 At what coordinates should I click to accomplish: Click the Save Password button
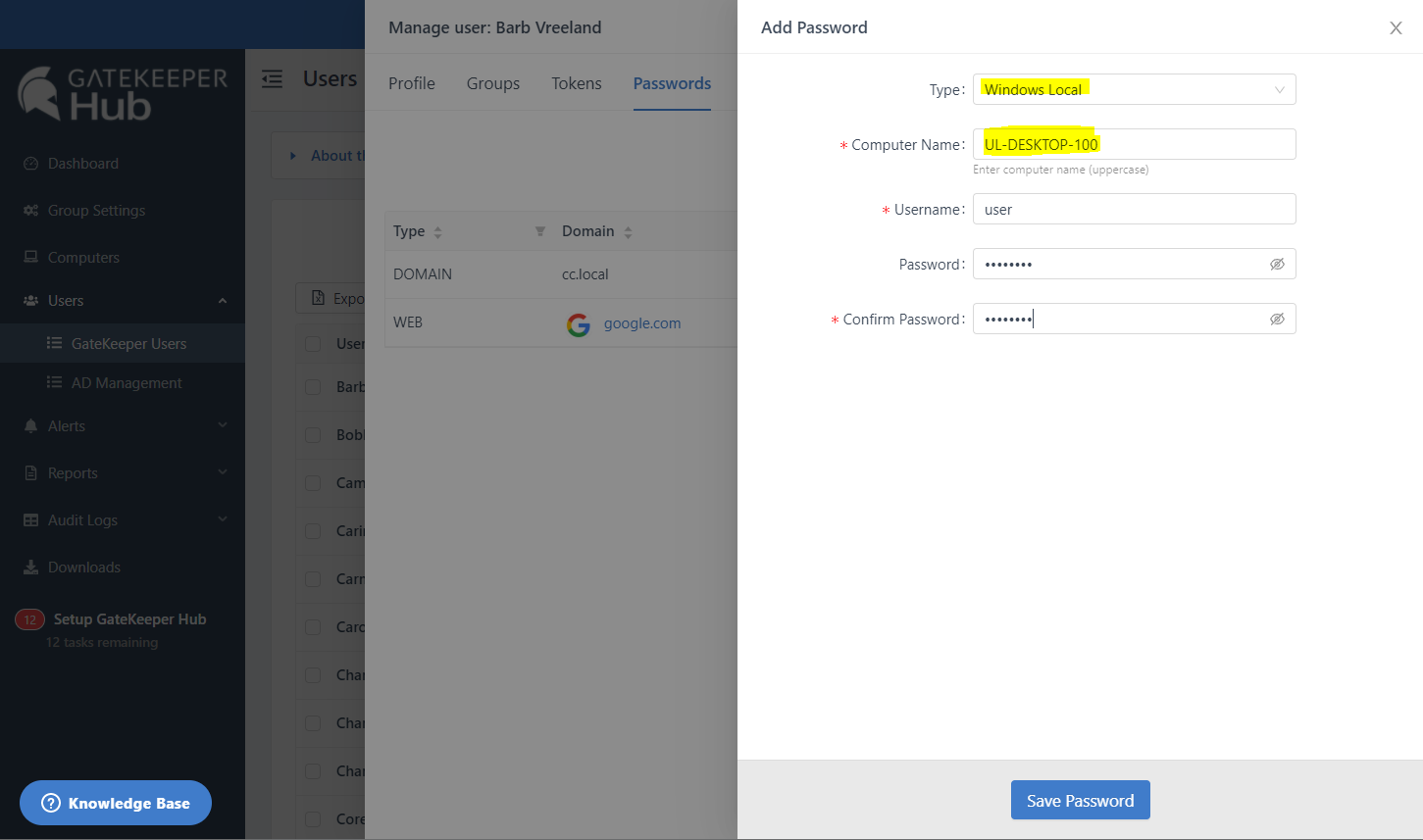(1080, 801)
